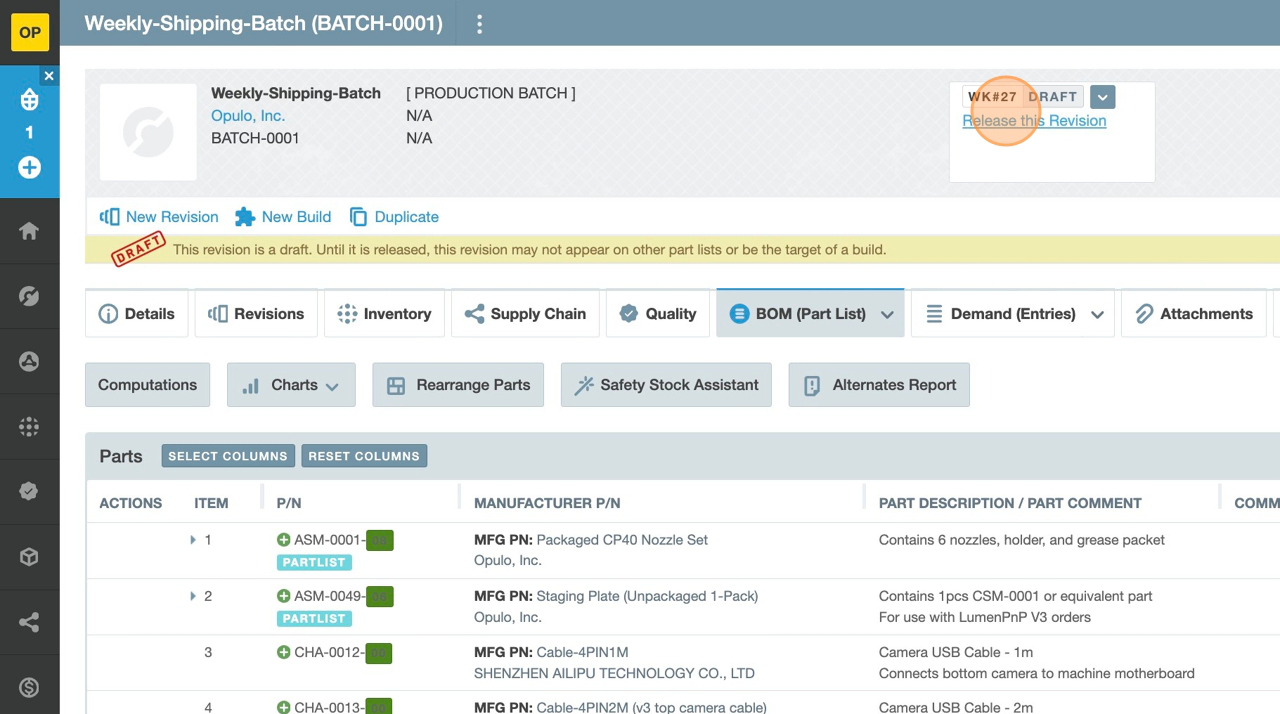Open the cube icon in sidebar

29,557
